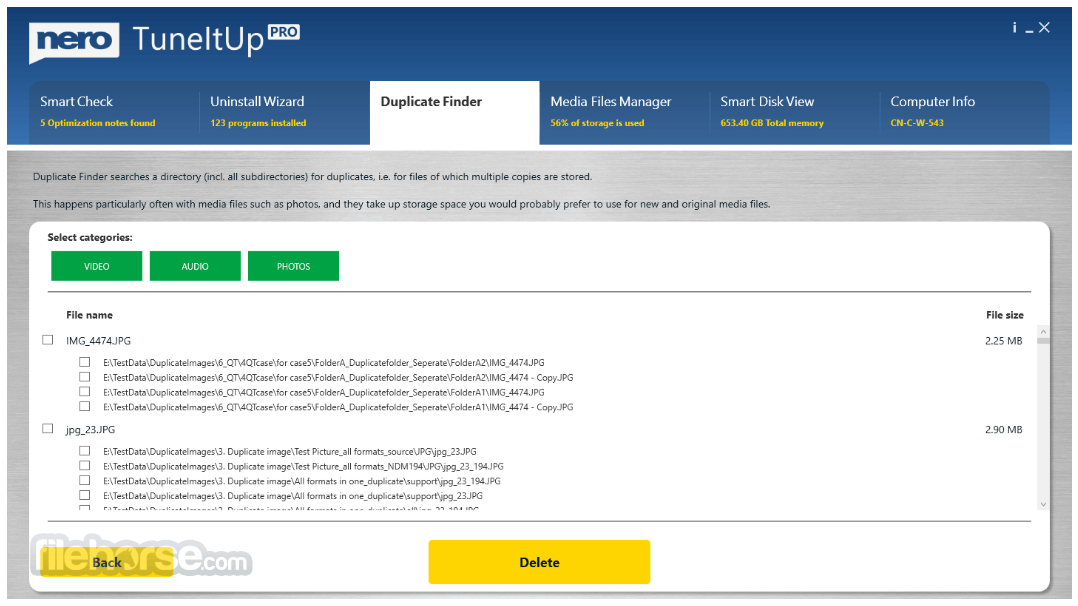Click path ending FolderA1\IMG_4474.JPG
The height and width of the screenshot is (606, 1078).
click(x=324, y=393)
